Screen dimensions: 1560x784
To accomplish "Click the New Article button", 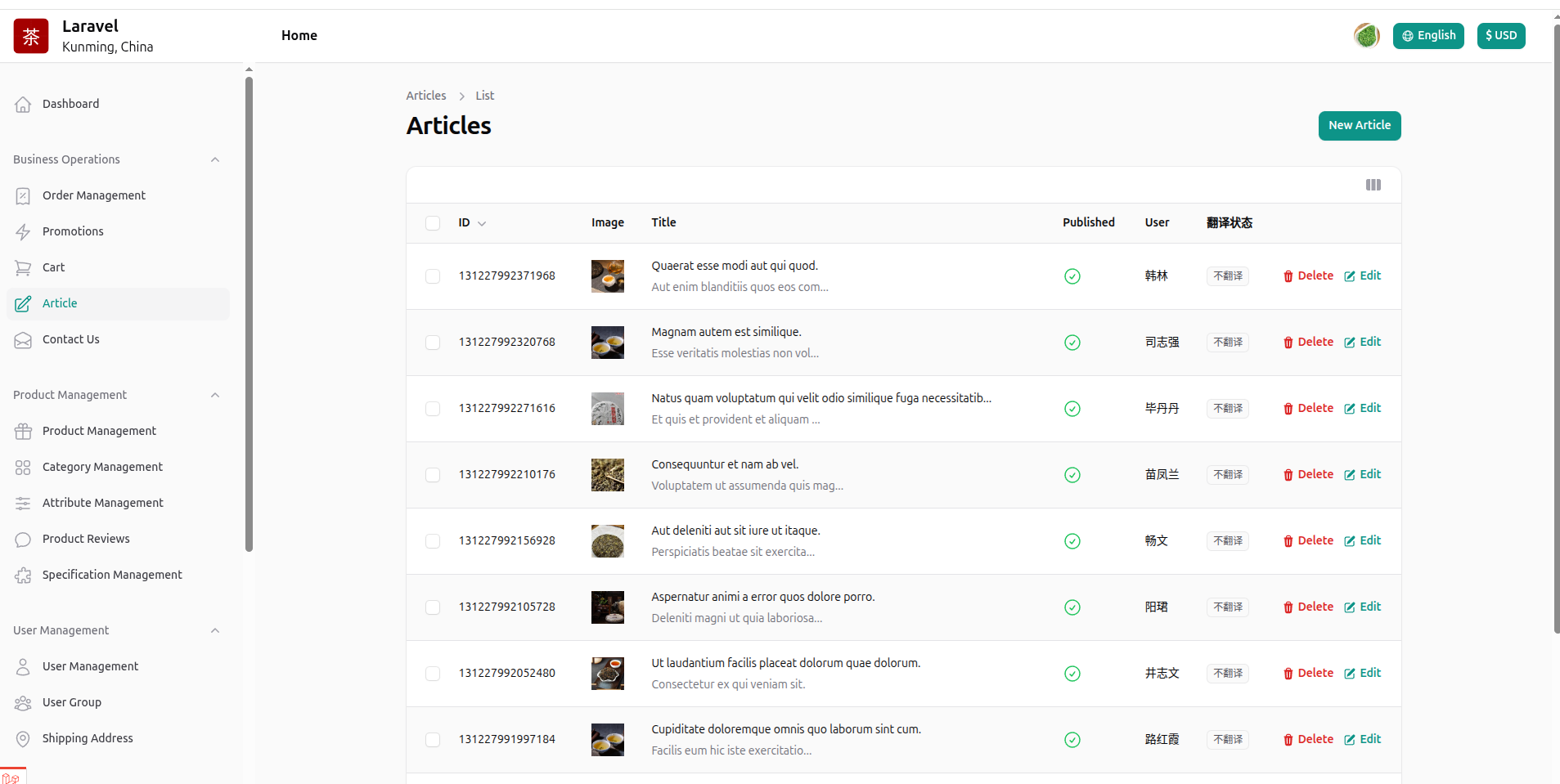I will coord(1359,126).
